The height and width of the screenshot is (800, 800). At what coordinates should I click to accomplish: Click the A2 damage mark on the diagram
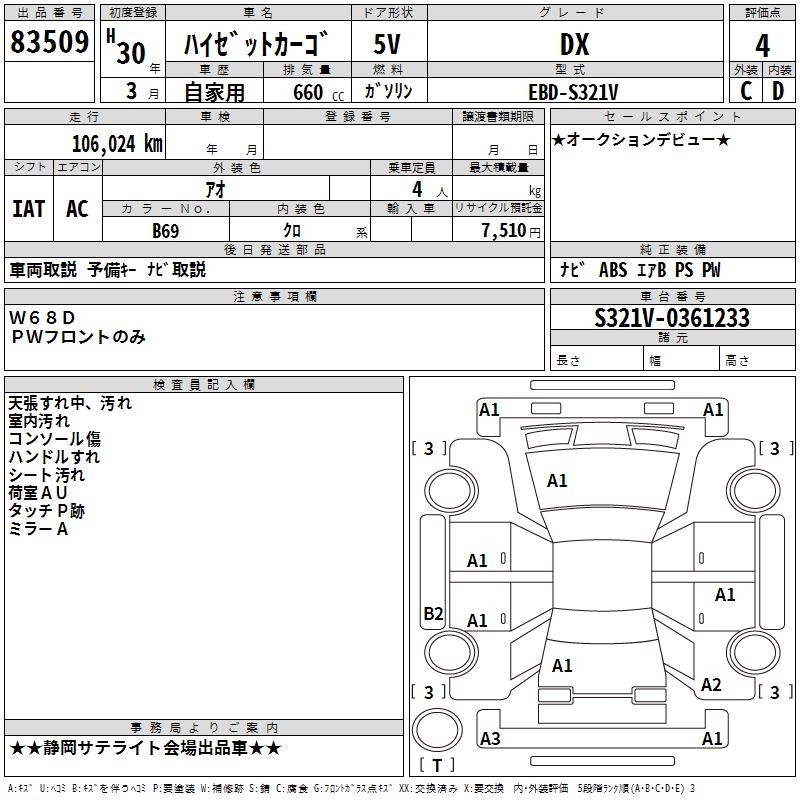pos(711,685)
